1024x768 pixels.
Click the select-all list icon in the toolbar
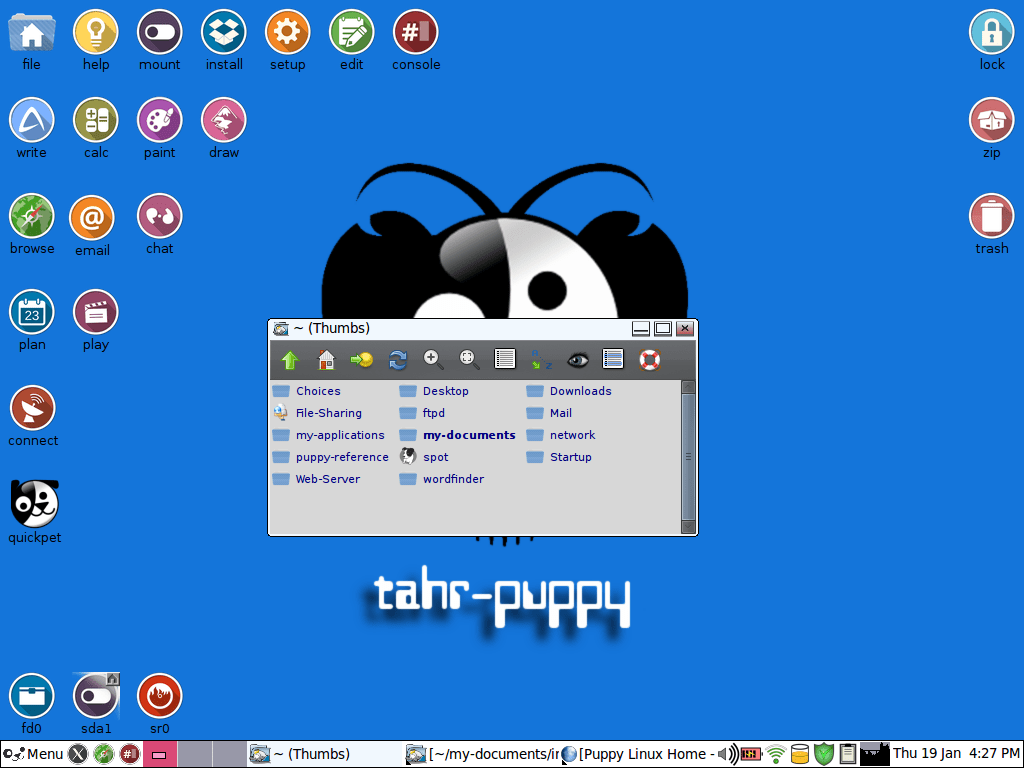coord(613,359)
